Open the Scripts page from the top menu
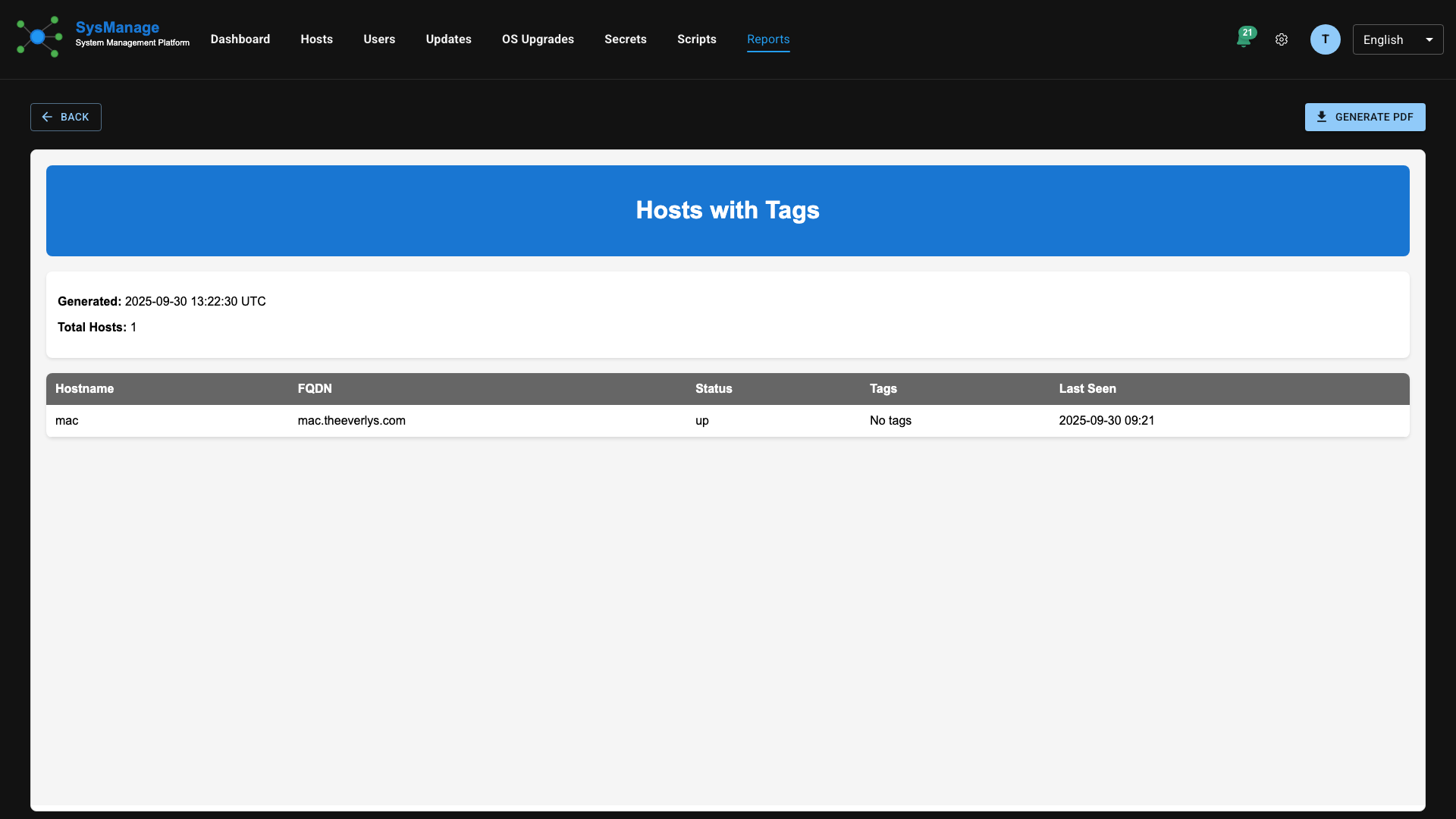This screenshot has height=819, width=1456. coord(696,39)
